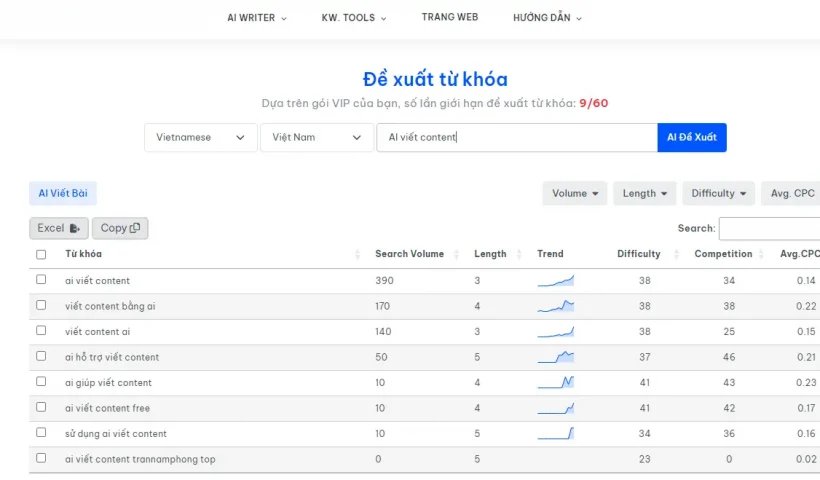Open the AI WRITER menu
The height and width of the screenshot is (480, 820).
pos(257,18)
